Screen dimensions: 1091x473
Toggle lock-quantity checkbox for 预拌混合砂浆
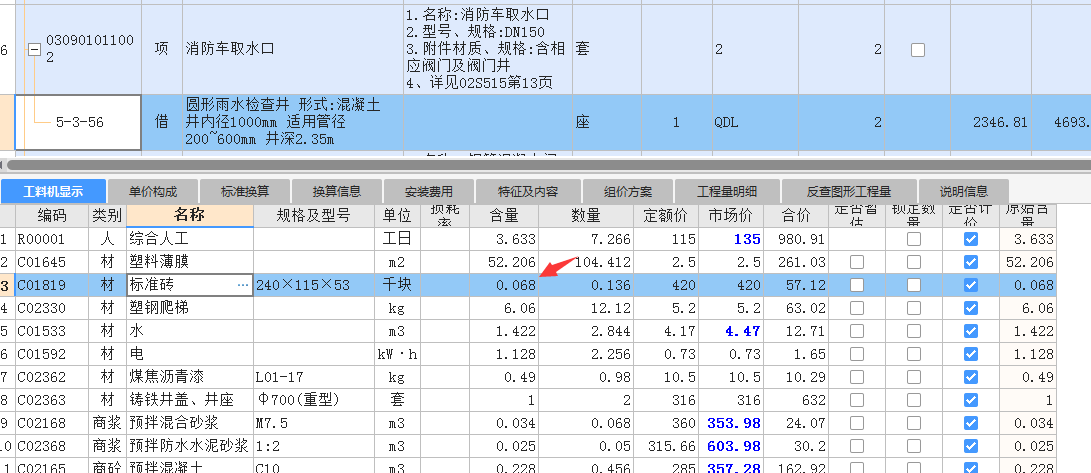tap(914, 422)
